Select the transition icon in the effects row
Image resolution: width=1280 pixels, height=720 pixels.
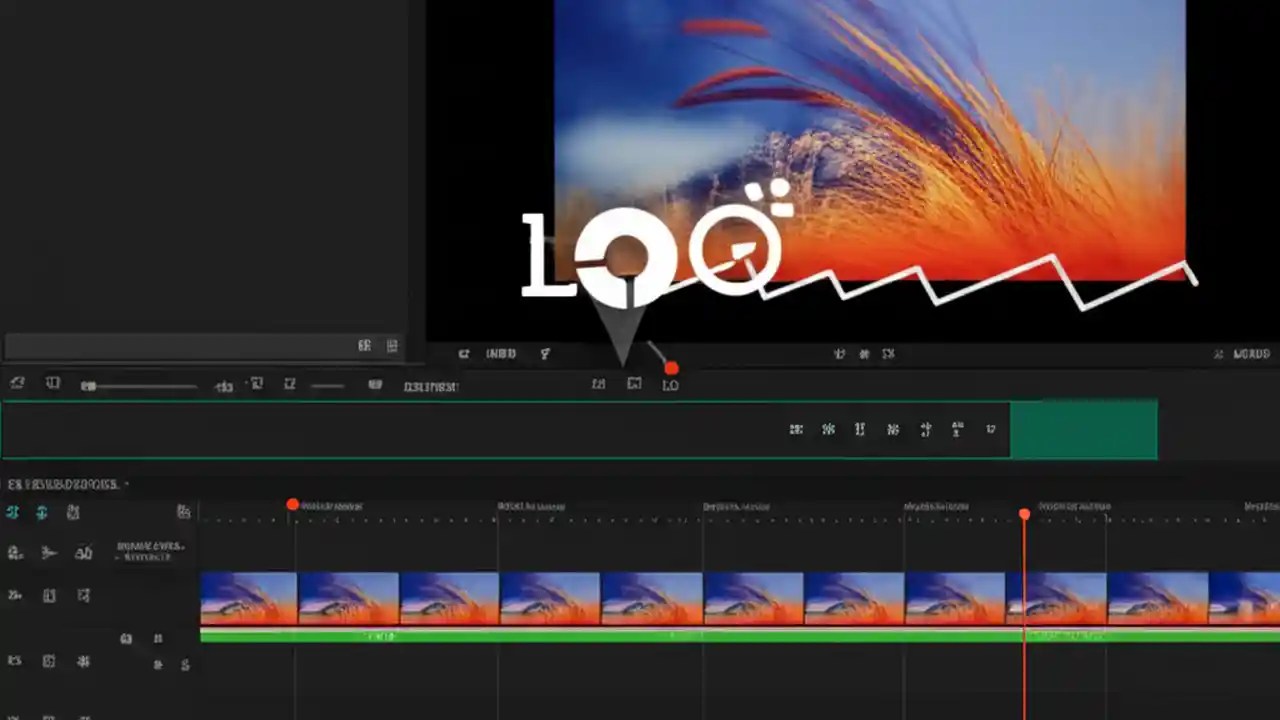pos(828,428)
